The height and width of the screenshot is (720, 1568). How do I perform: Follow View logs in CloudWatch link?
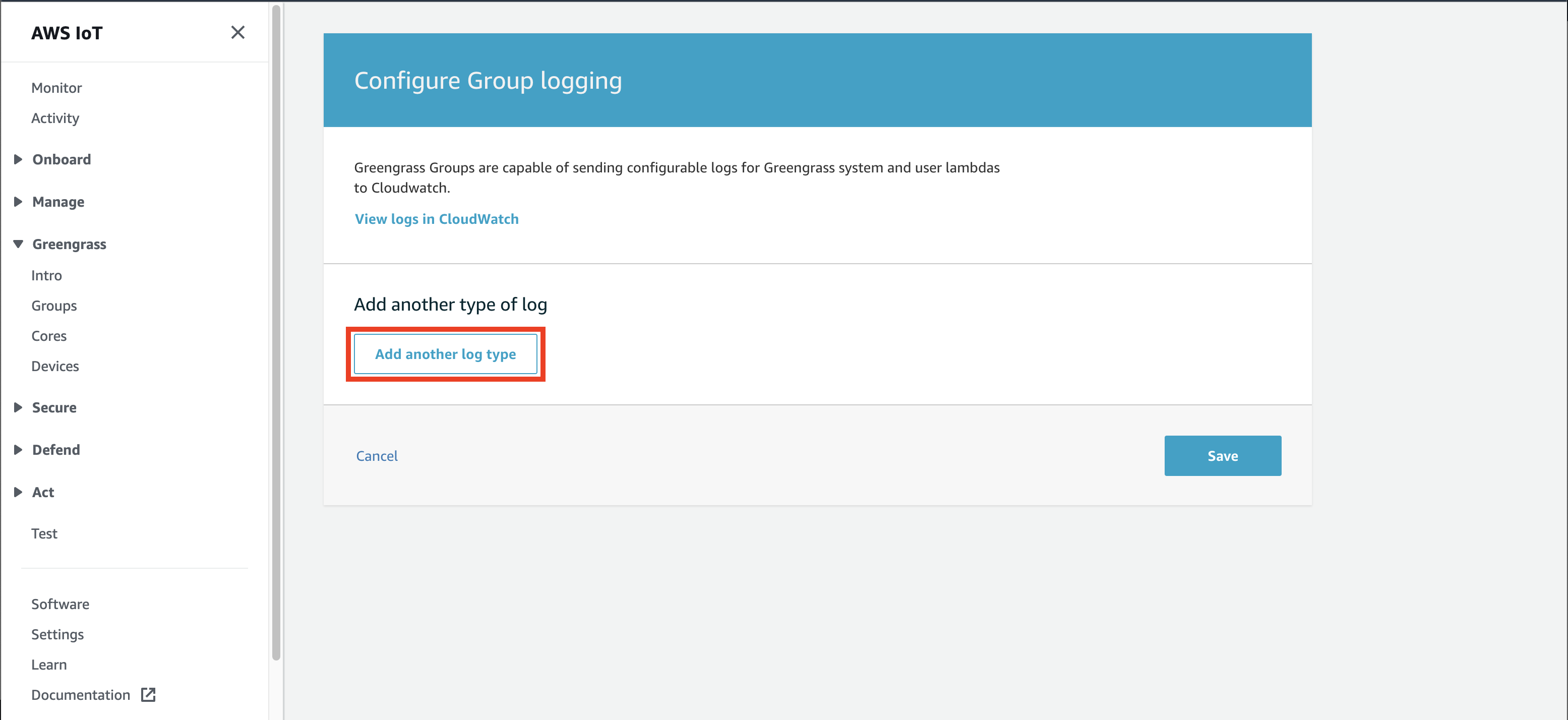(x=437, y=218)
